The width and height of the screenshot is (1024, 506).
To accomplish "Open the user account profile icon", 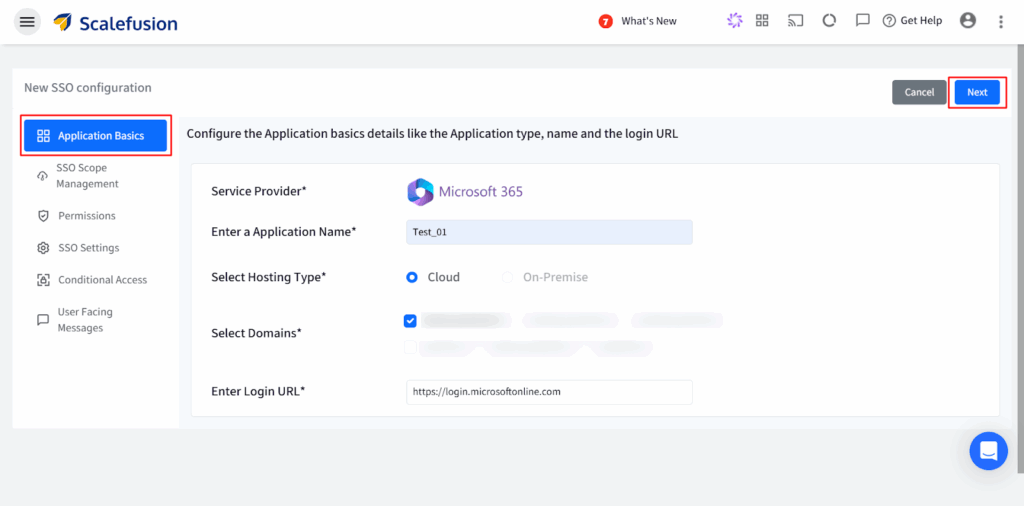I will click(x=967, y=21).
